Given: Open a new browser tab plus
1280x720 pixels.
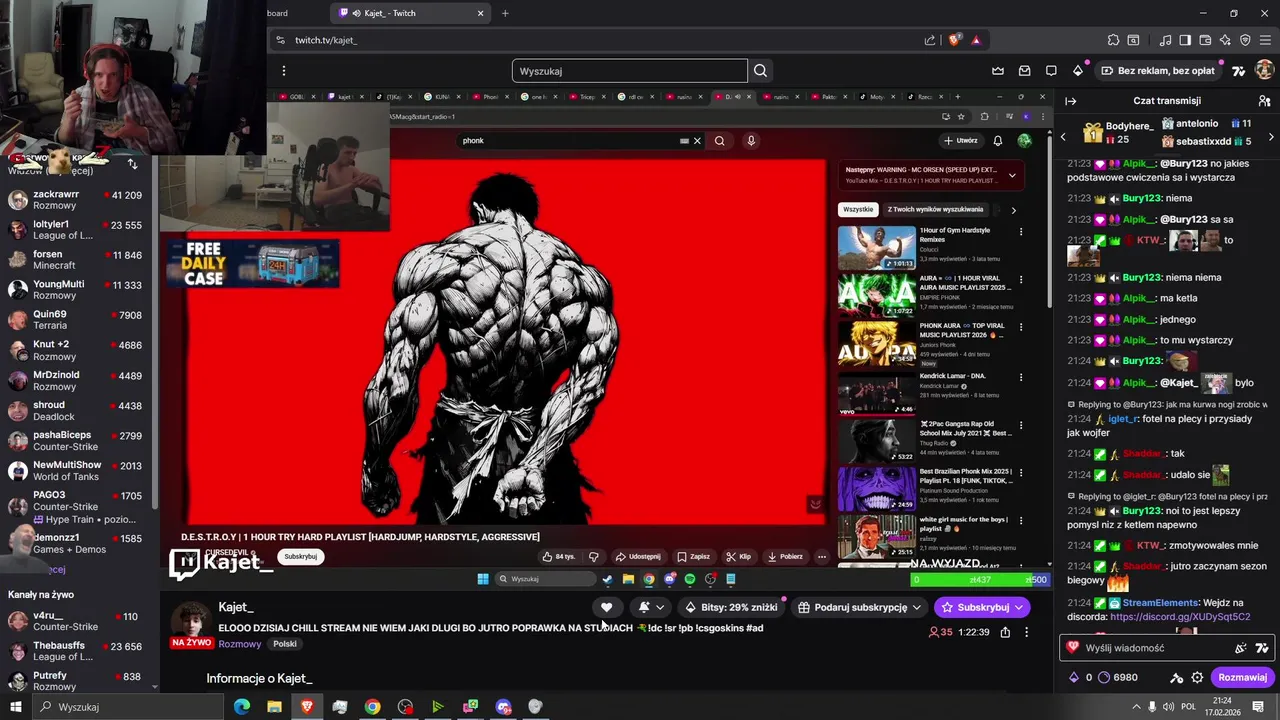Looking at the screenshot, I should point(505,13).
